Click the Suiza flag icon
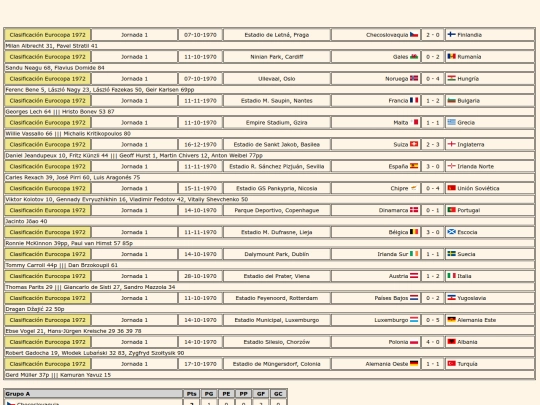540x405 pixels. pyautogui.click(x=414, y=144)
